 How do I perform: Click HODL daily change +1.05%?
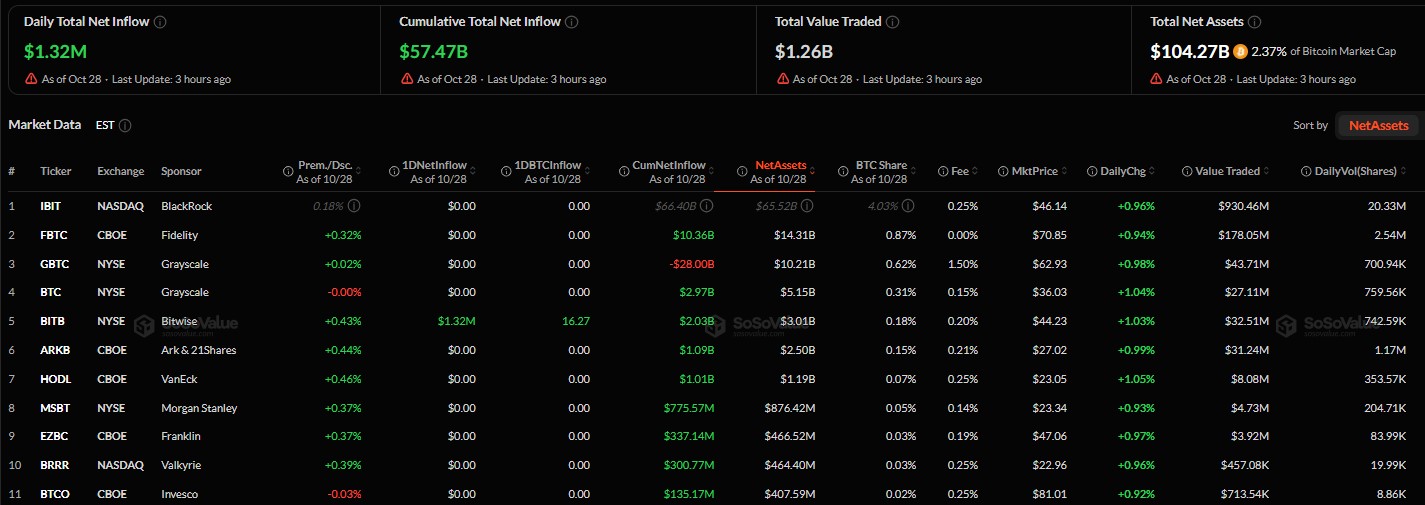pos(1137,379)
